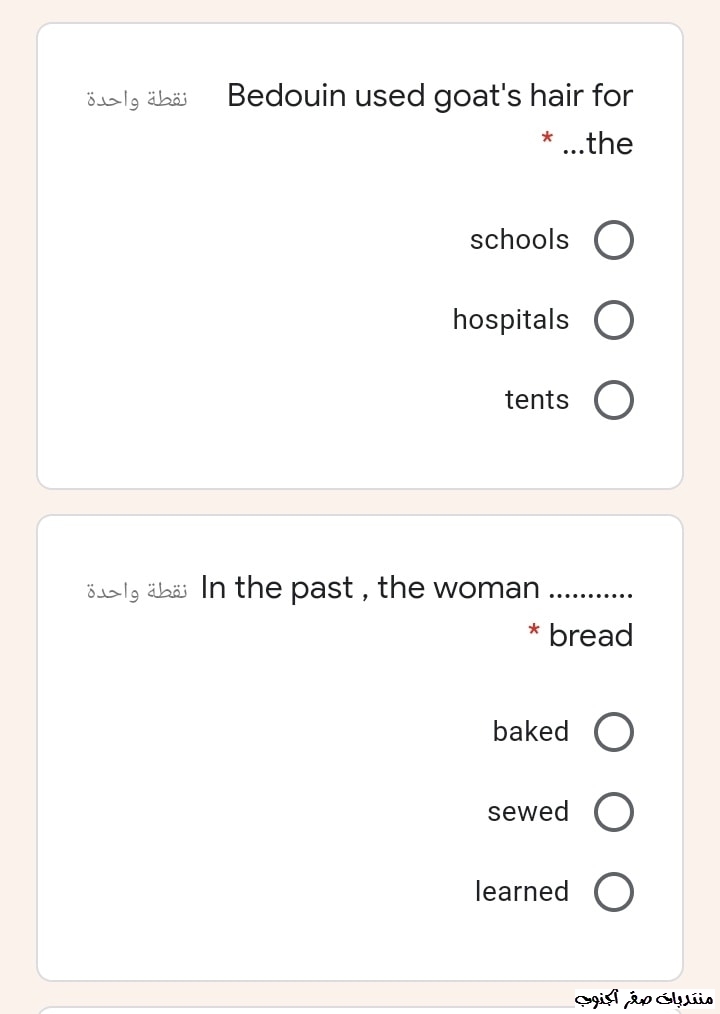This screenshot has height=1014, width=720.
Task: Select the "schools" radio circle
Action: pos(614,240)
